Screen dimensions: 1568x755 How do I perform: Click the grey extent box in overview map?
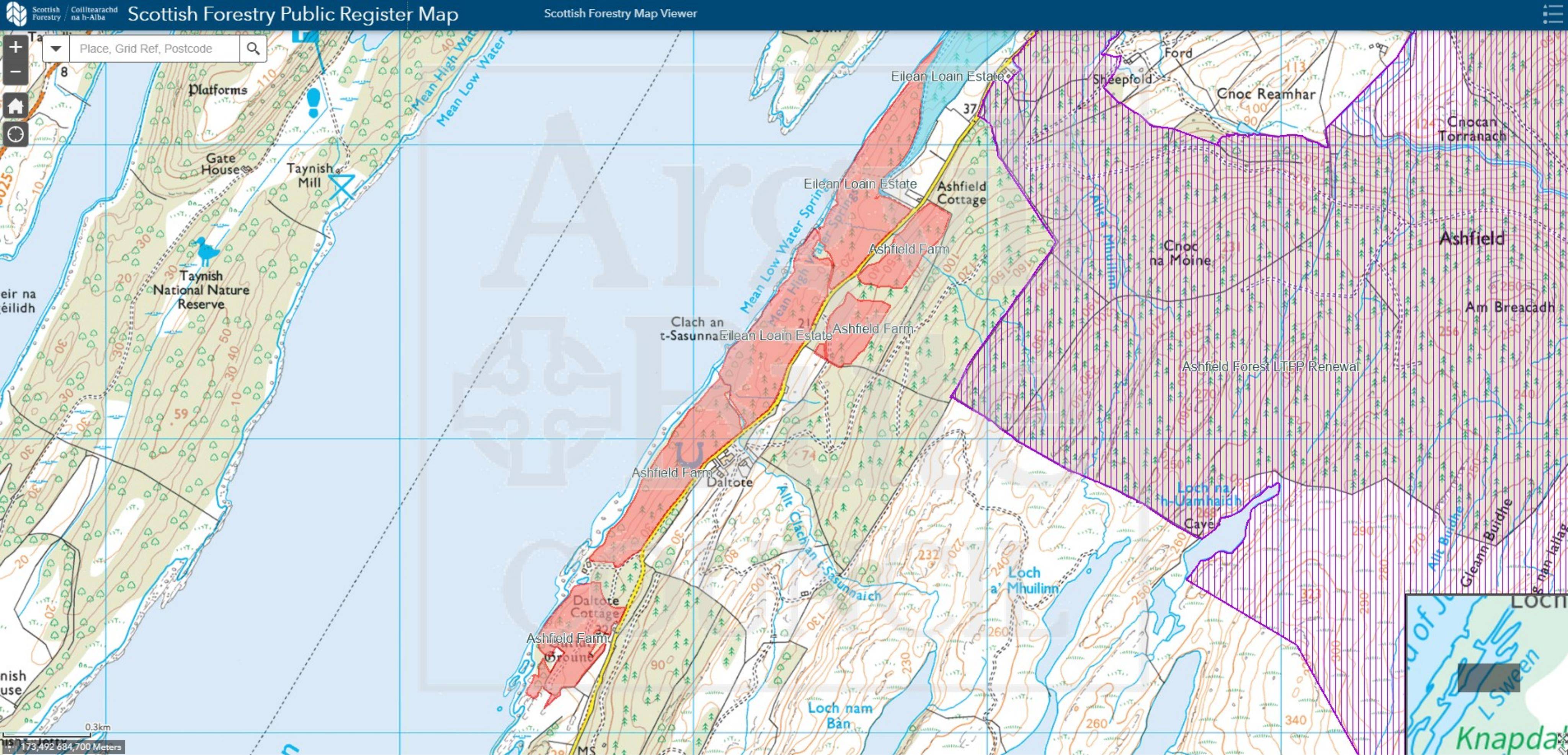coord(1488,678)
